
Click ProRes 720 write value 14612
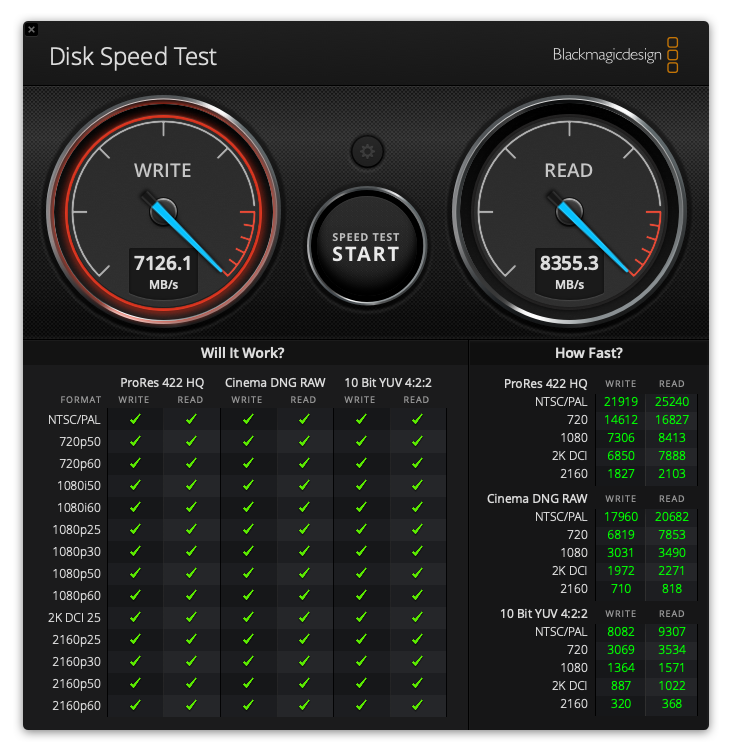coord(621,420)
